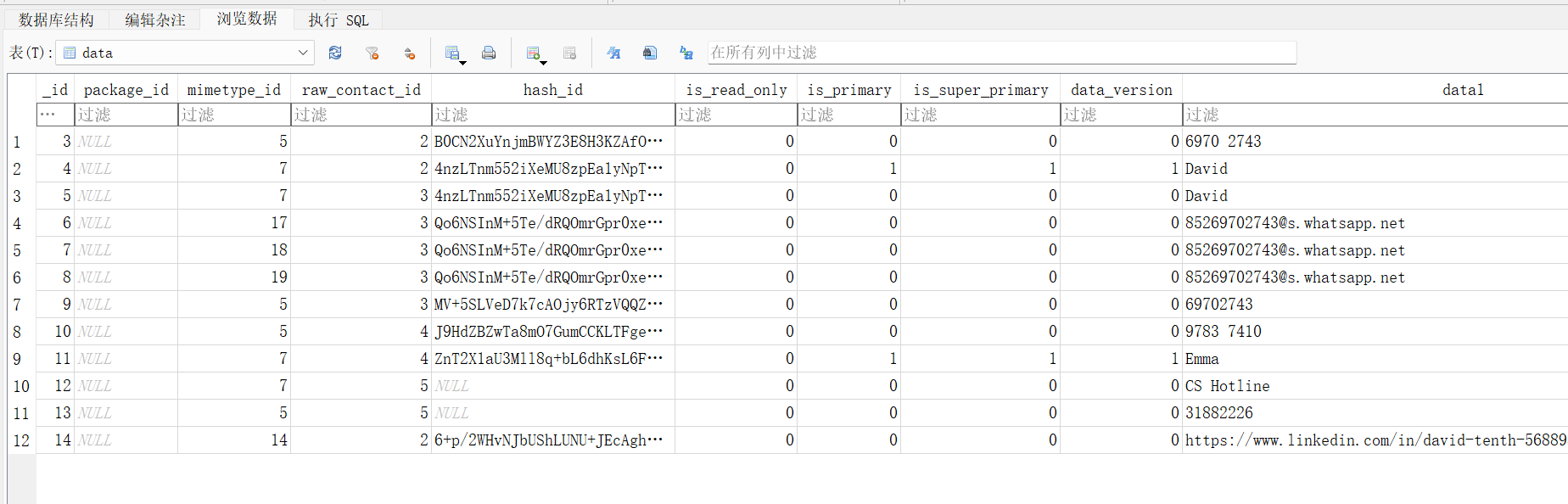Select the CS Hotline cell
This screenshot has width=1568, height=504.
(x=1375, y=386)
